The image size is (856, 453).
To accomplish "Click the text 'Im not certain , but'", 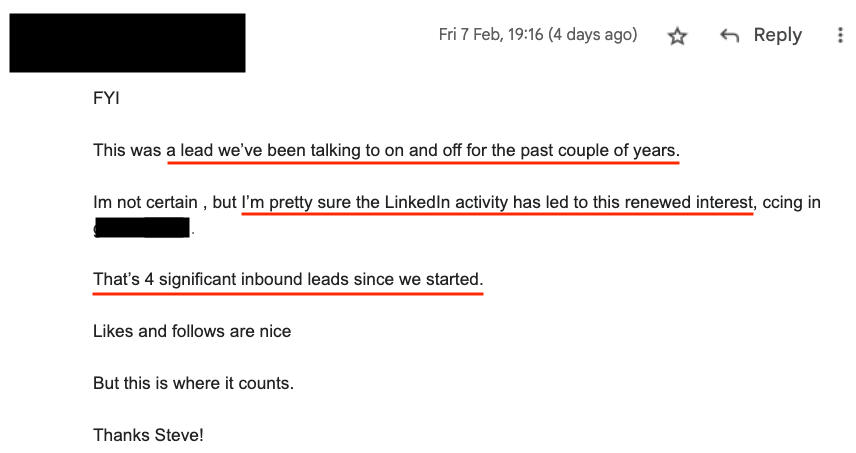I will [165, 202].
